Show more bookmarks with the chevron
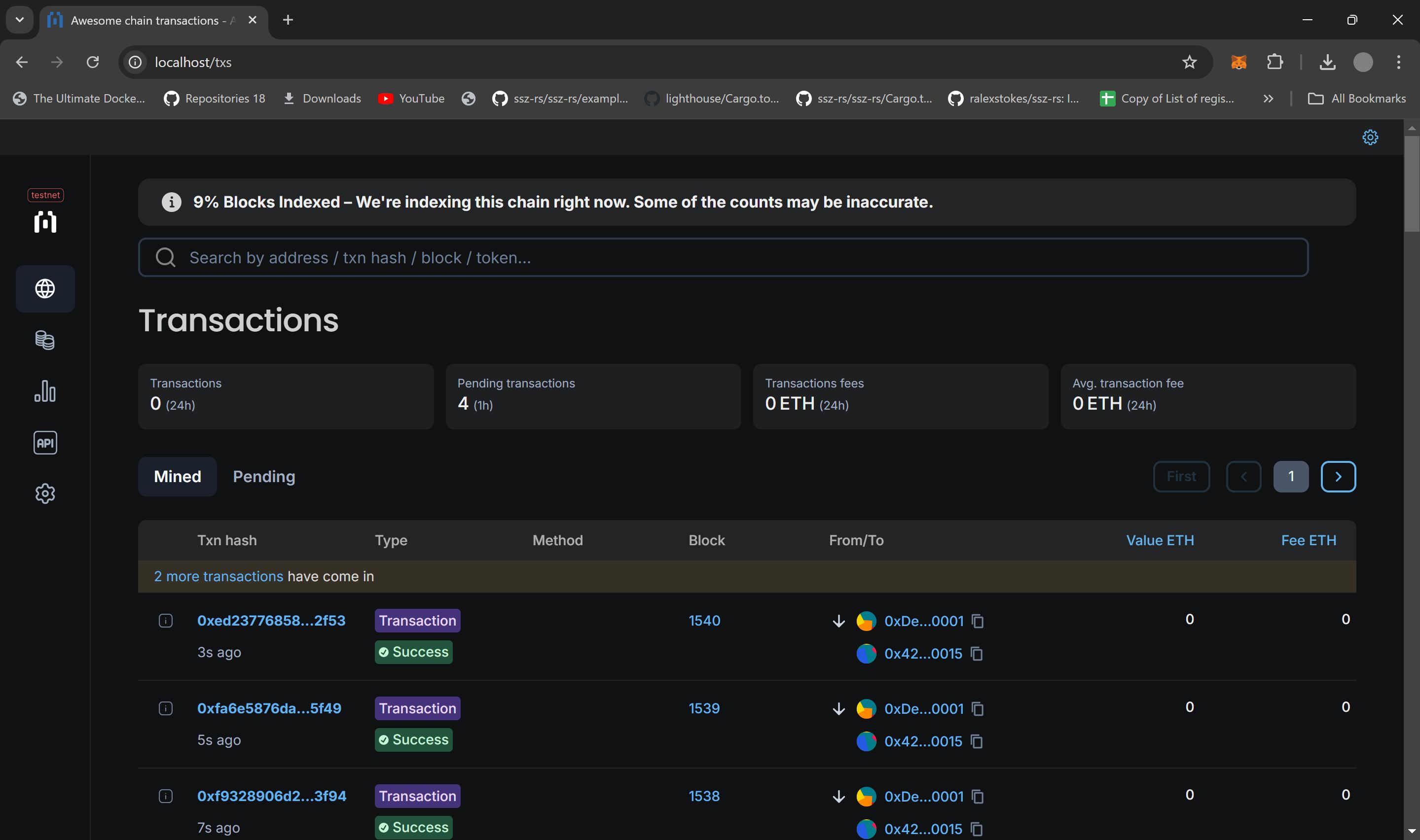Viewport: 1420px width, 840px height. [1268, 99]
